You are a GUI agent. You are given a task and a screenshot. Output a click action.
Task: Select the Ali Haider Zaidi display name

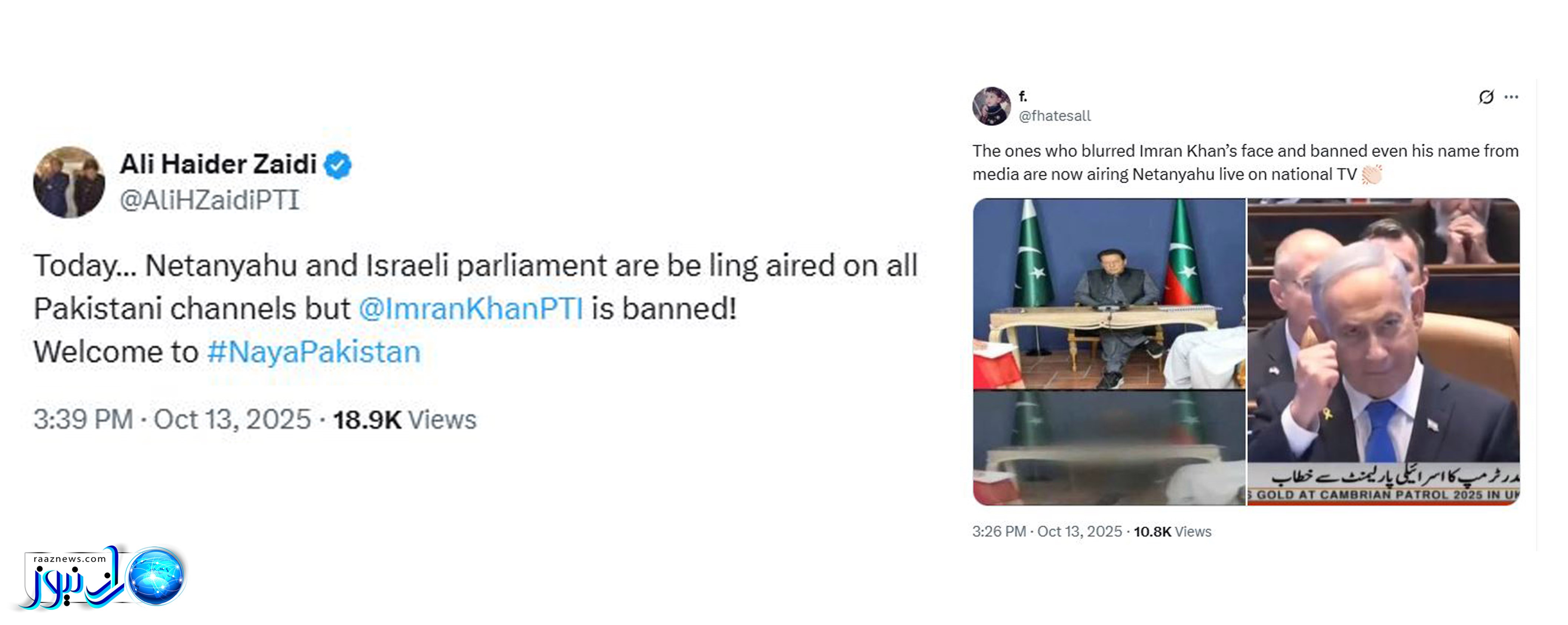coord(218,164)
